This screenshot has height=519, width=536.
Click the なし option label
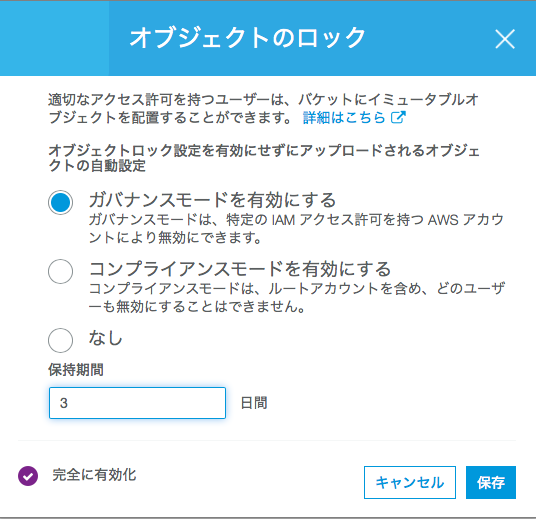[105, 338]
